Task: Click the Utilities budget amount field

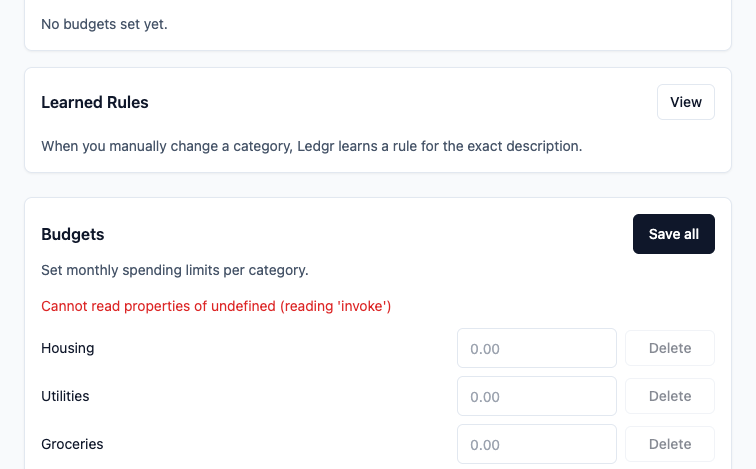Action: coord(536,397)
